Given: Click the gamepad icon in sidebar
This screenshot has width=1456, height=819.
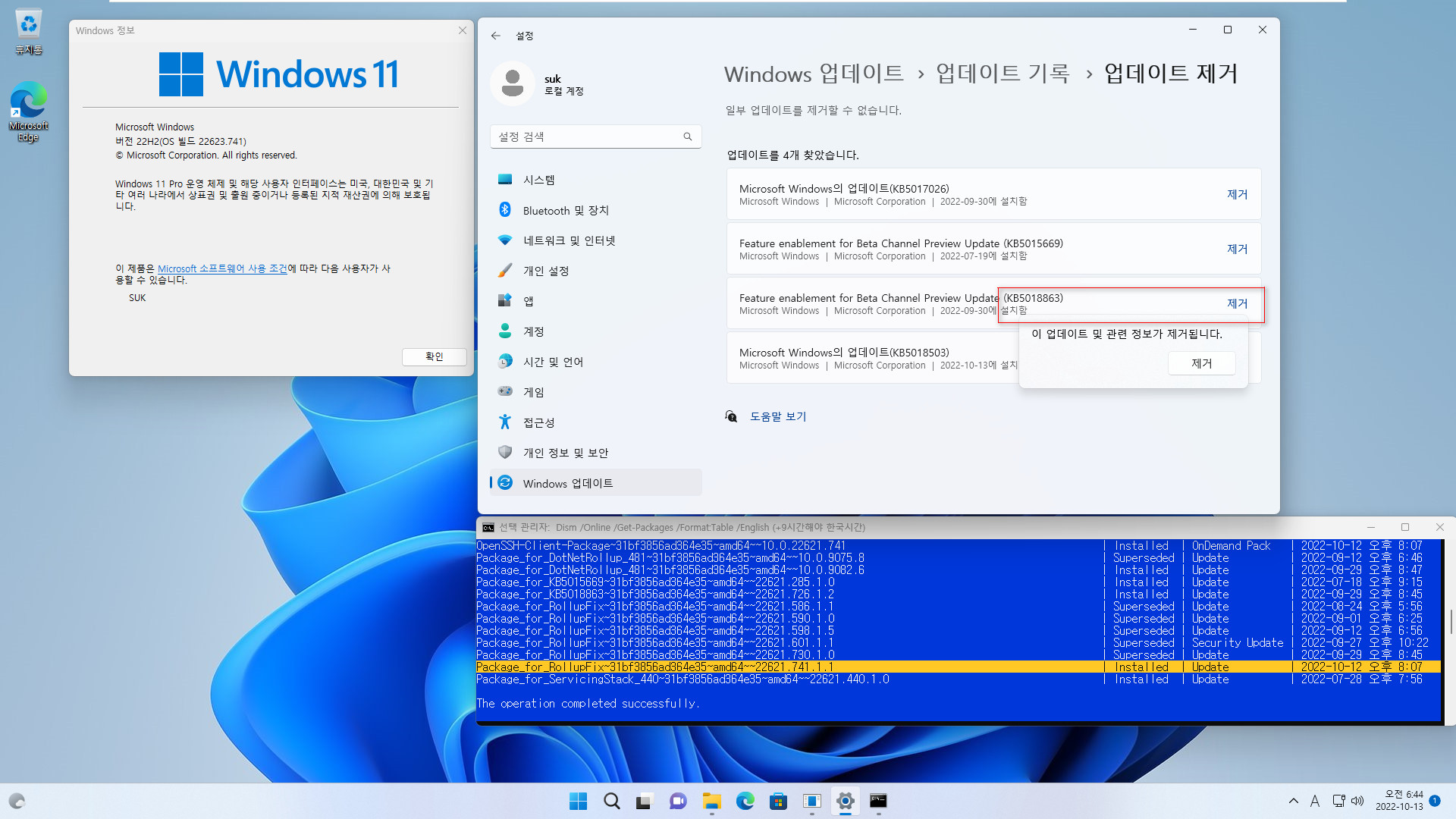Looking at the screenshot, I should 505,391.
